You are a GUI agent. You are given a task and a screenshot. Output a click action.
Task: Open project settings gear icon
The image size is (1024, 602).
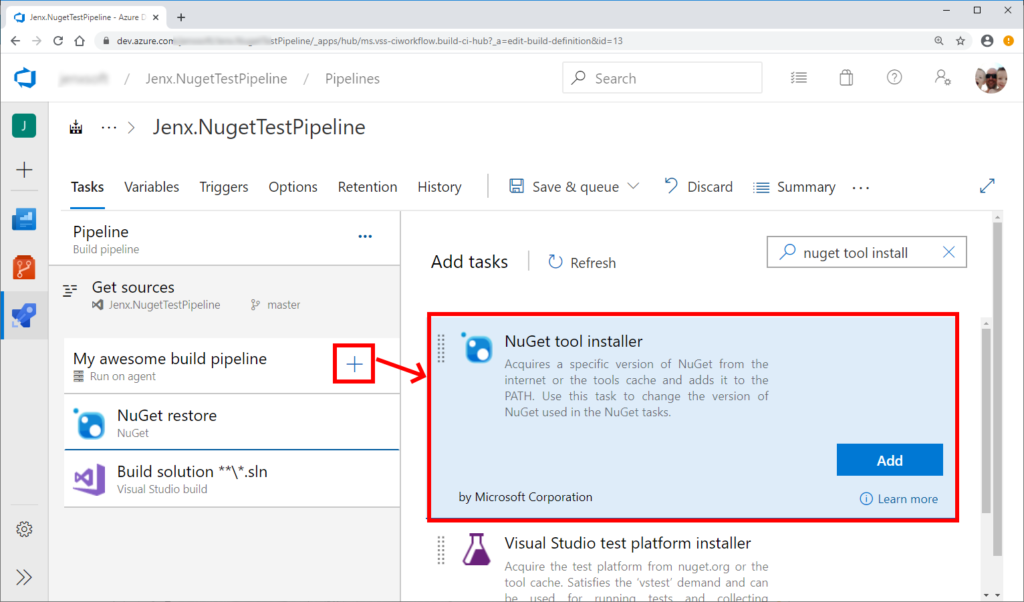click(24, 529)
